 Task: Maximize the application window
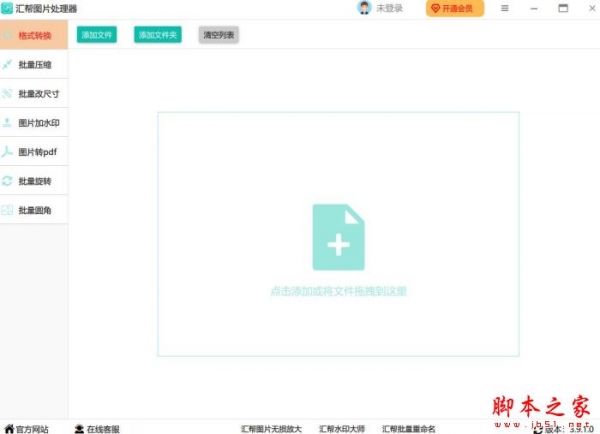(x=563, y=8)
